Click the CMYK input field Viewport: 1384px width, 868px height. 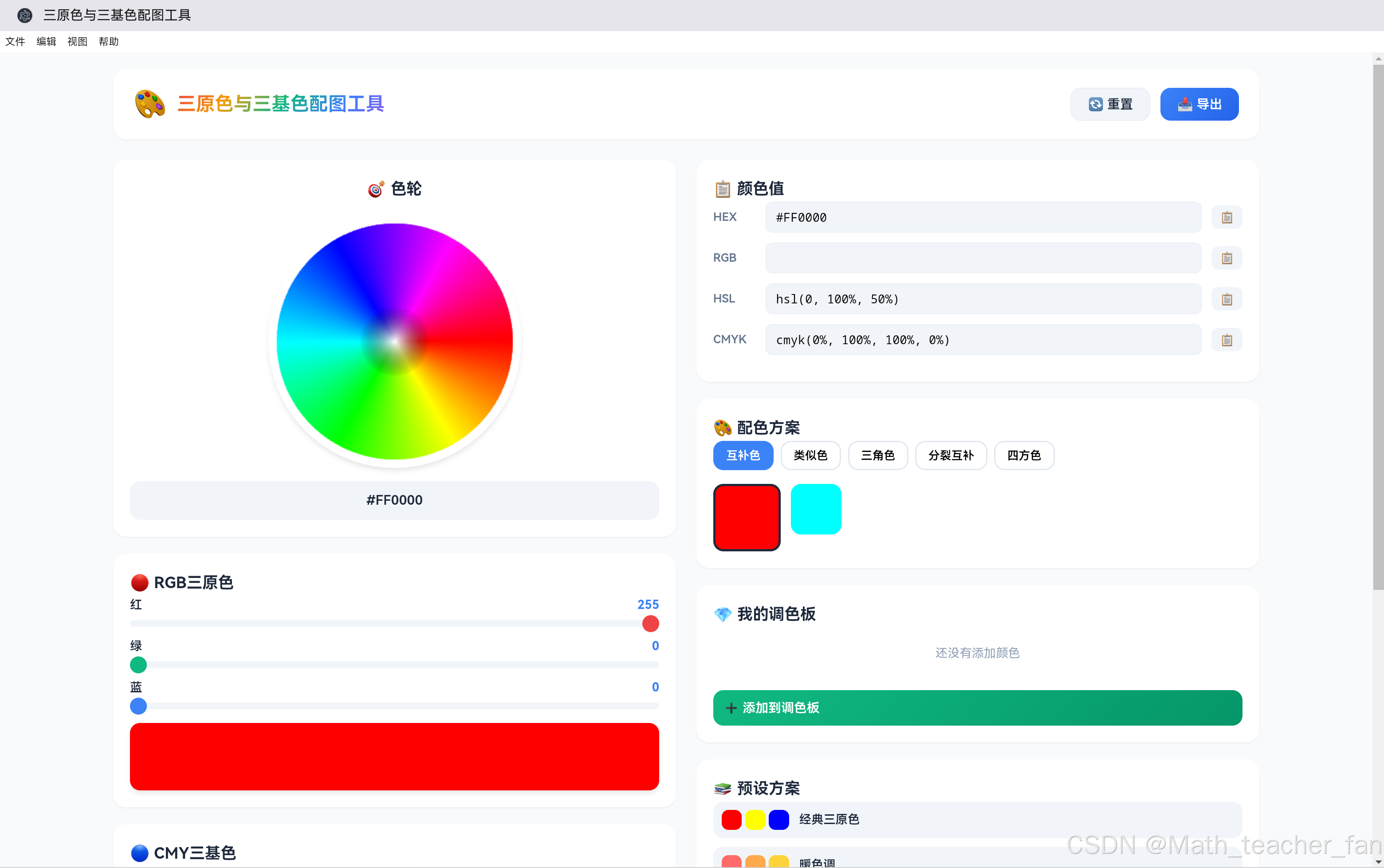point(983,340)
